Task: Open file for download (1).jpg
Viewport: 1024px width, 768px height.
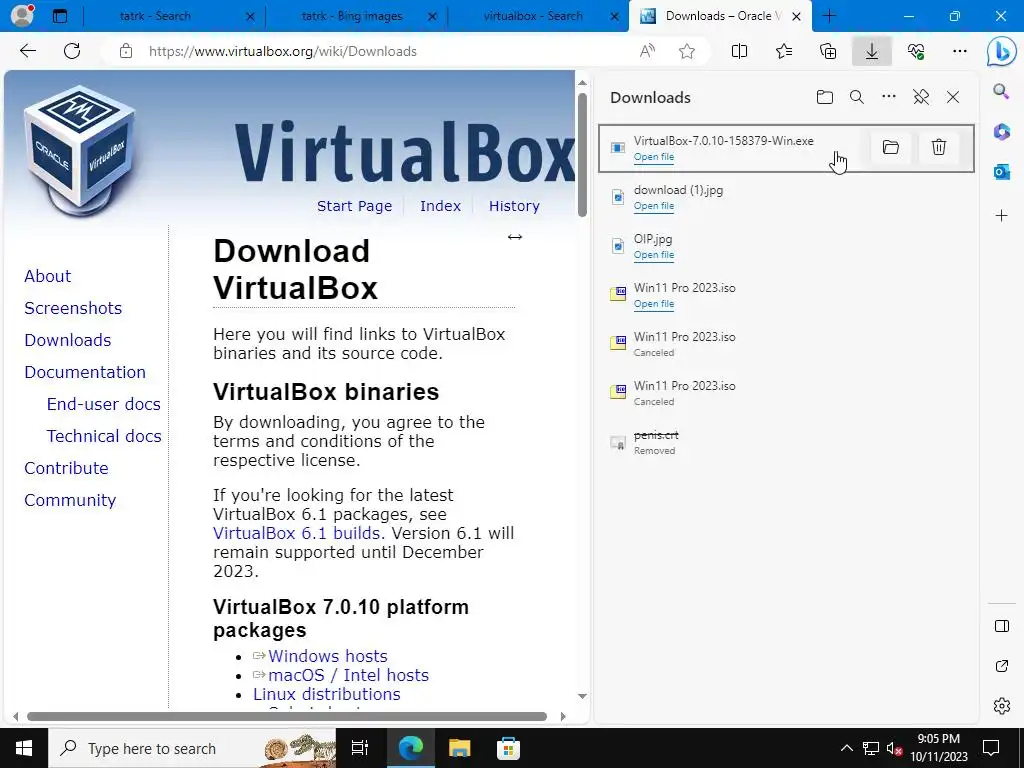Action: pyautogui.click(x=654, y=206)
